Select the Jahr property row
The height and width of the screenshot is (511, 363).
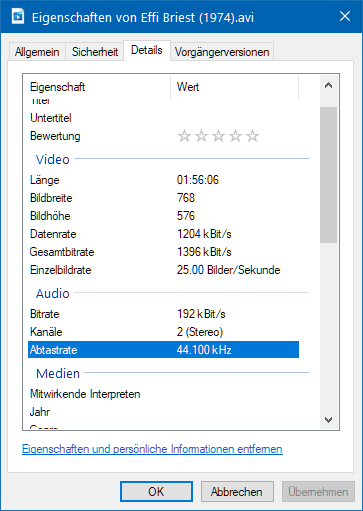[163, 412]
